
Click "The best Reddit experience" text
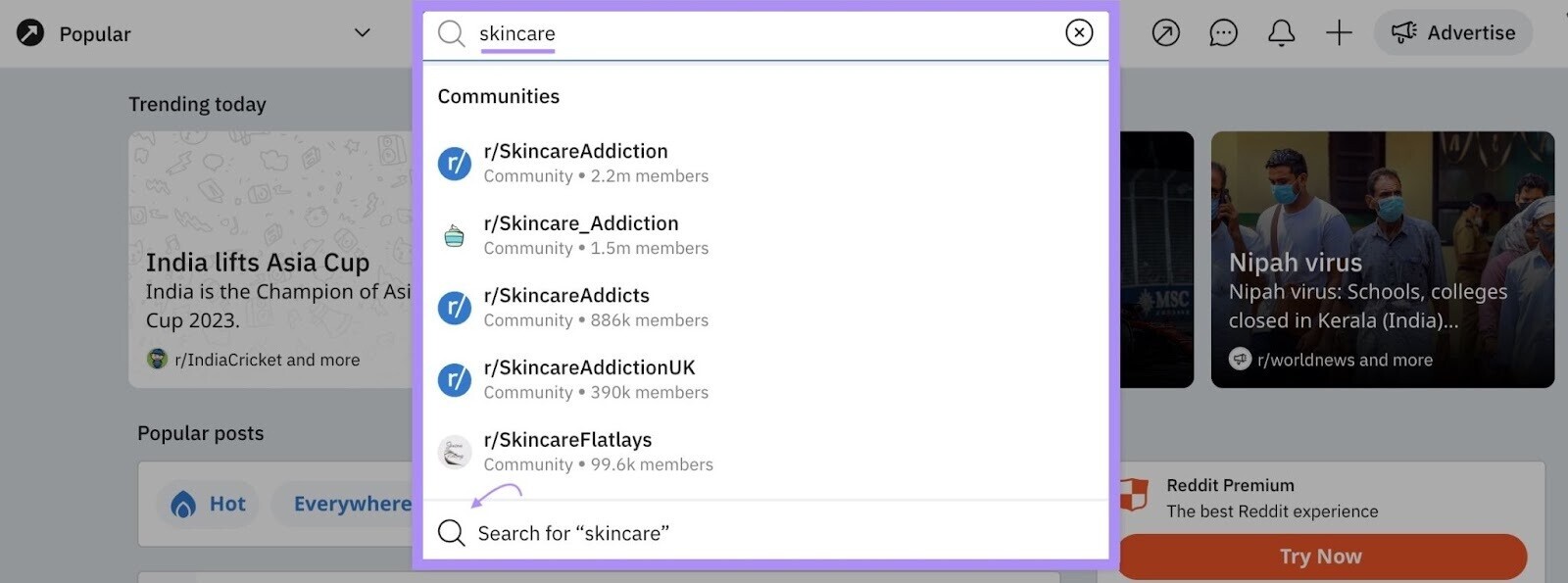pos(1272,511)
